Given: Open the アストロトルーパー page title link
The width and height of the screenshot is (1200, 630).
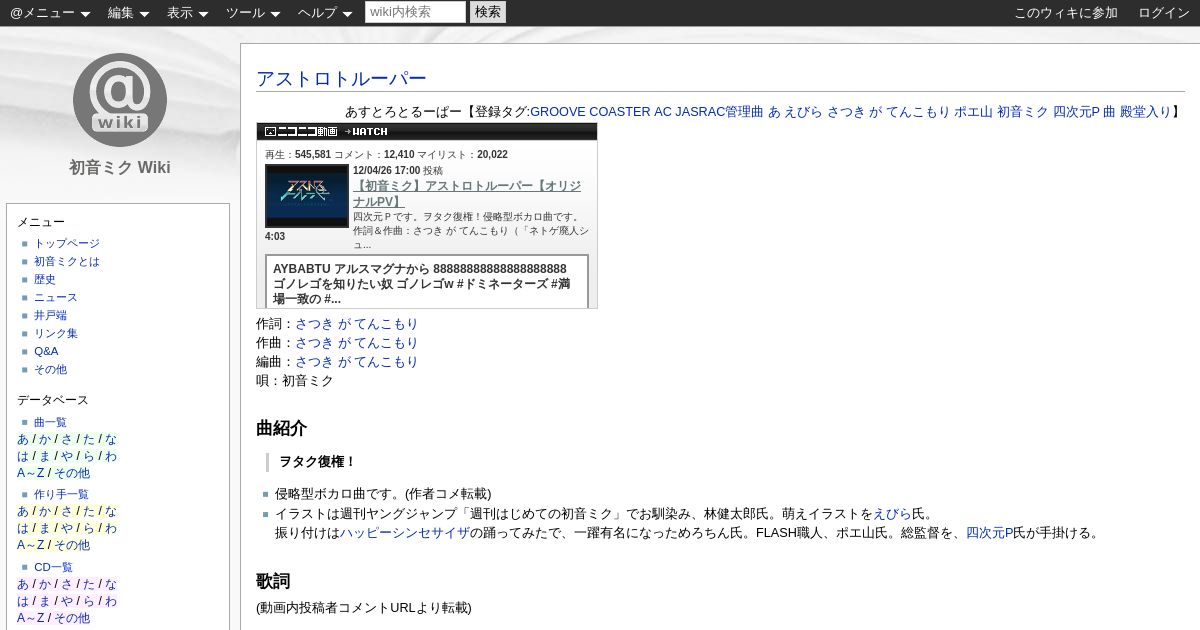Looking at the screenshot, I should click(341, 79).
